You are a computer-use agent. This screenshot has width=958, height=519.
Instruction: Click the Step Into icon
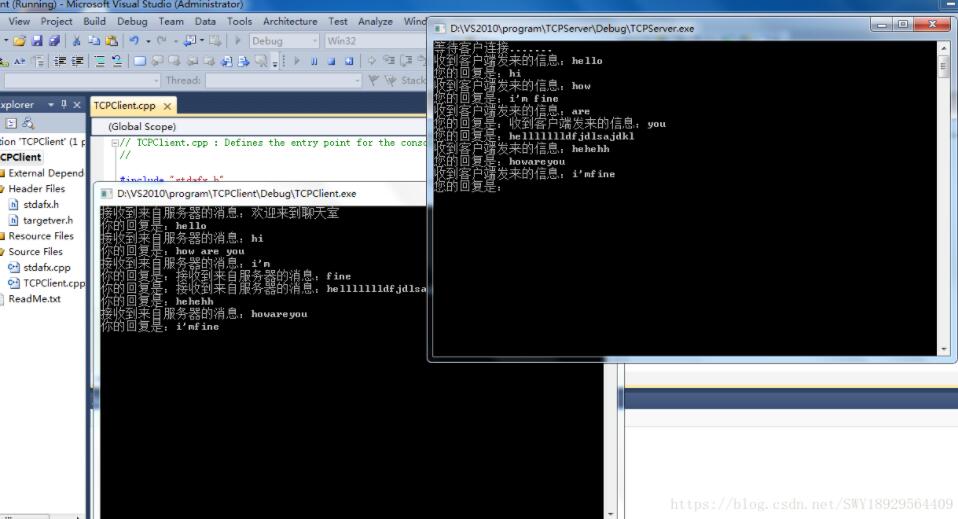[x=389, y=61]
